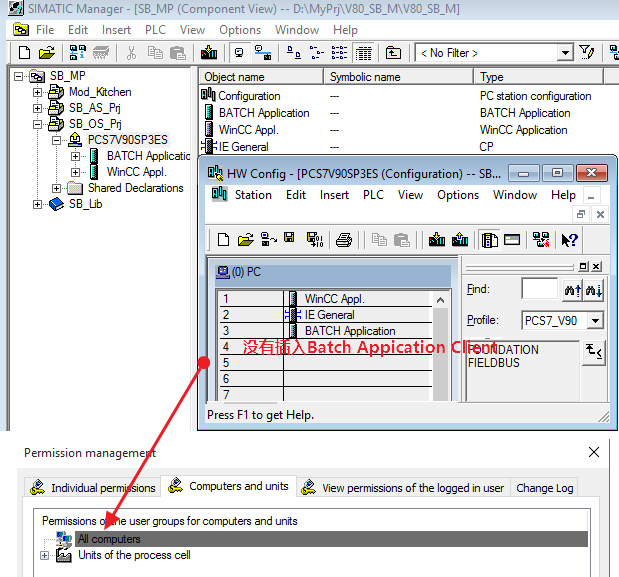The image size is (619, 577).
Task: Click Address Overview icon in HW Config toolbar
Action: click(512, 240)
